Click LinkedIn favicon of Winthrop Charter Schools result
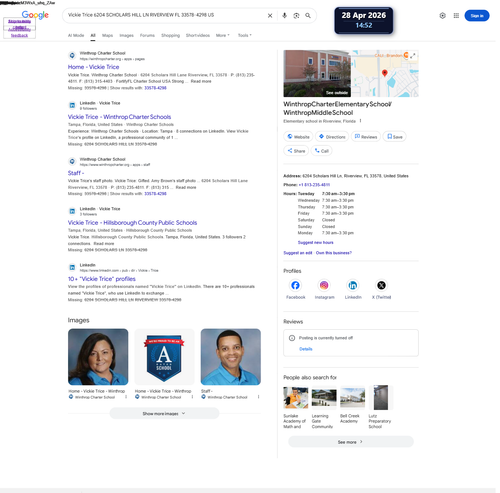The height and width of the screenshot is (493, 500). (x=72, y=105)
